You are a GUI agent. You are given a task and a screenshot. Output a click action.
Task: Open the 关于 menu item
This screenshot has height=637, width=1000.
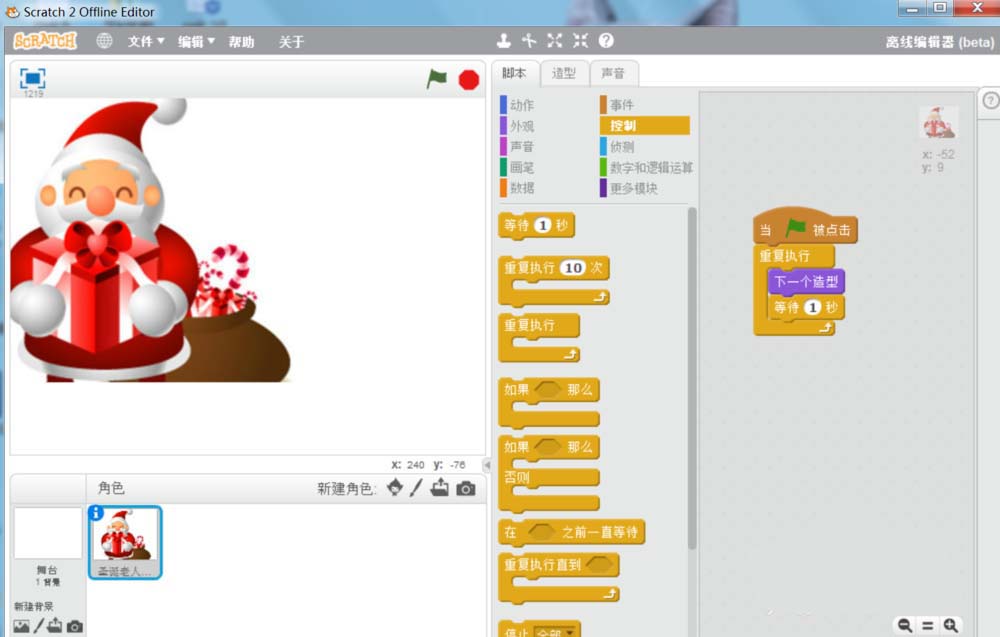coord(291,41)
